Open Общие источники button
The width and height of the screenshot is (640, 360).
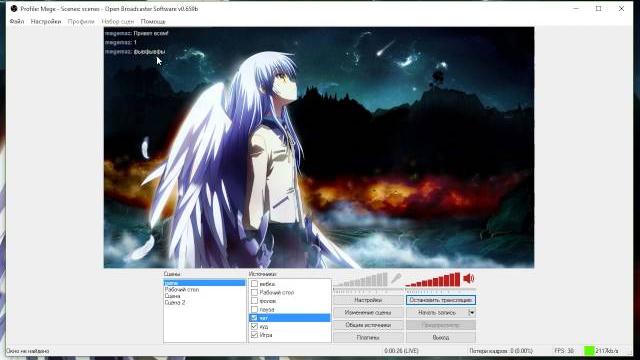tap(368, 325)
